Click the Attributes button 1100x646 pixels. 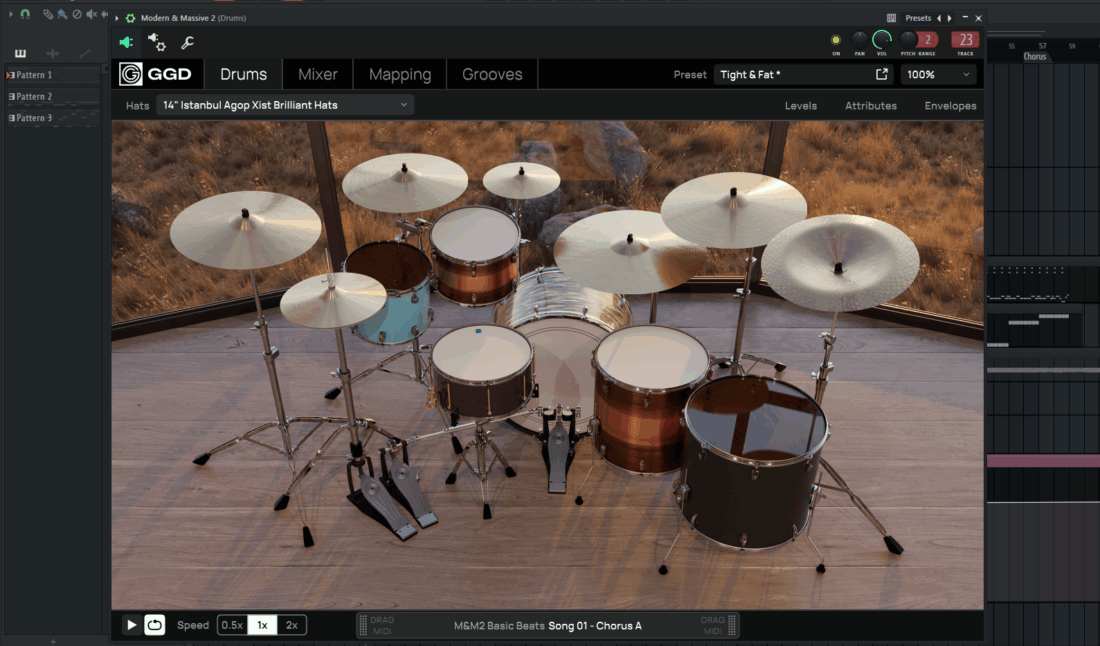click(x=870, y=105)
